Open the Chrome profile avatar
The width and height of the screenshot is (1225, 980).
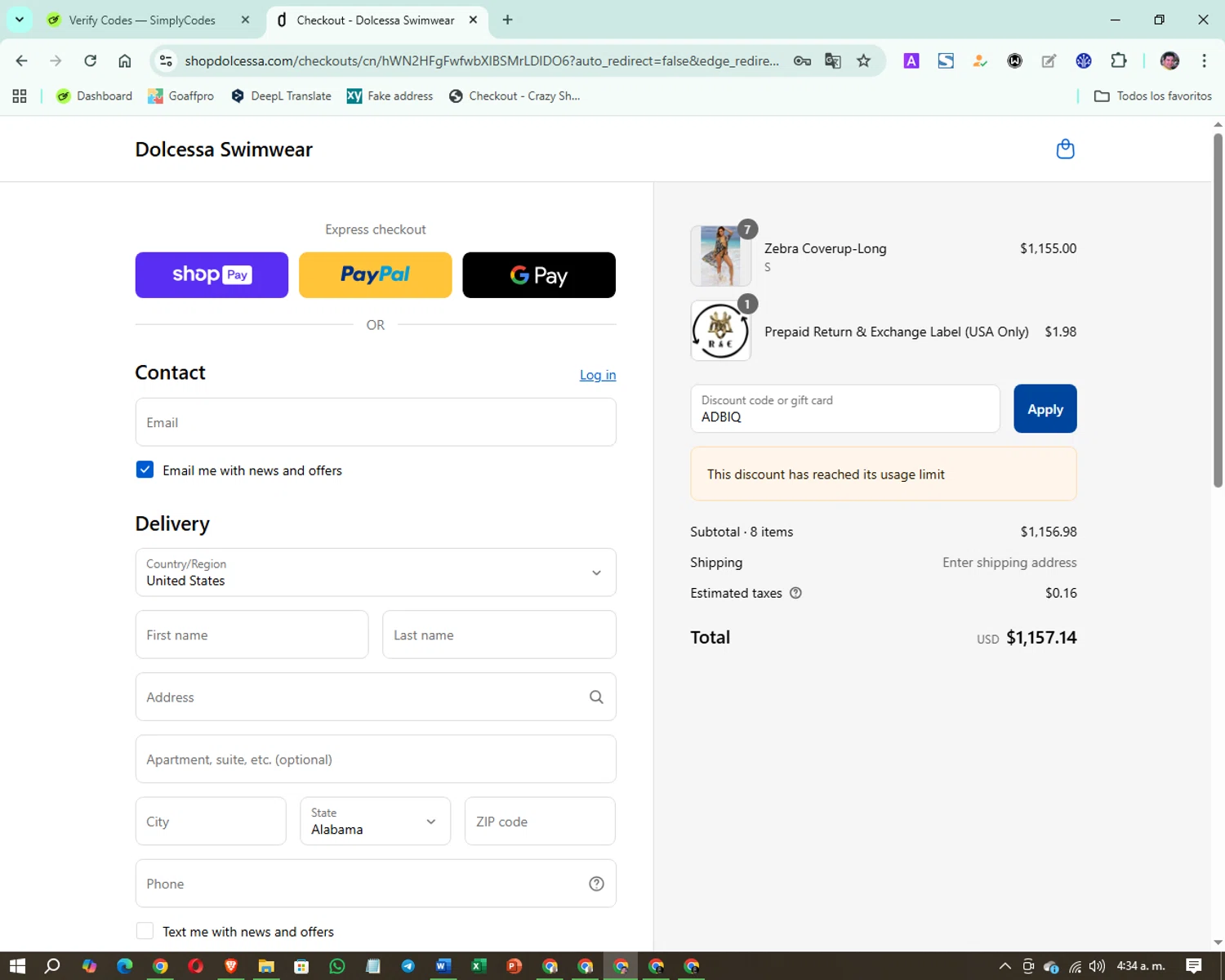(1169, 60)
